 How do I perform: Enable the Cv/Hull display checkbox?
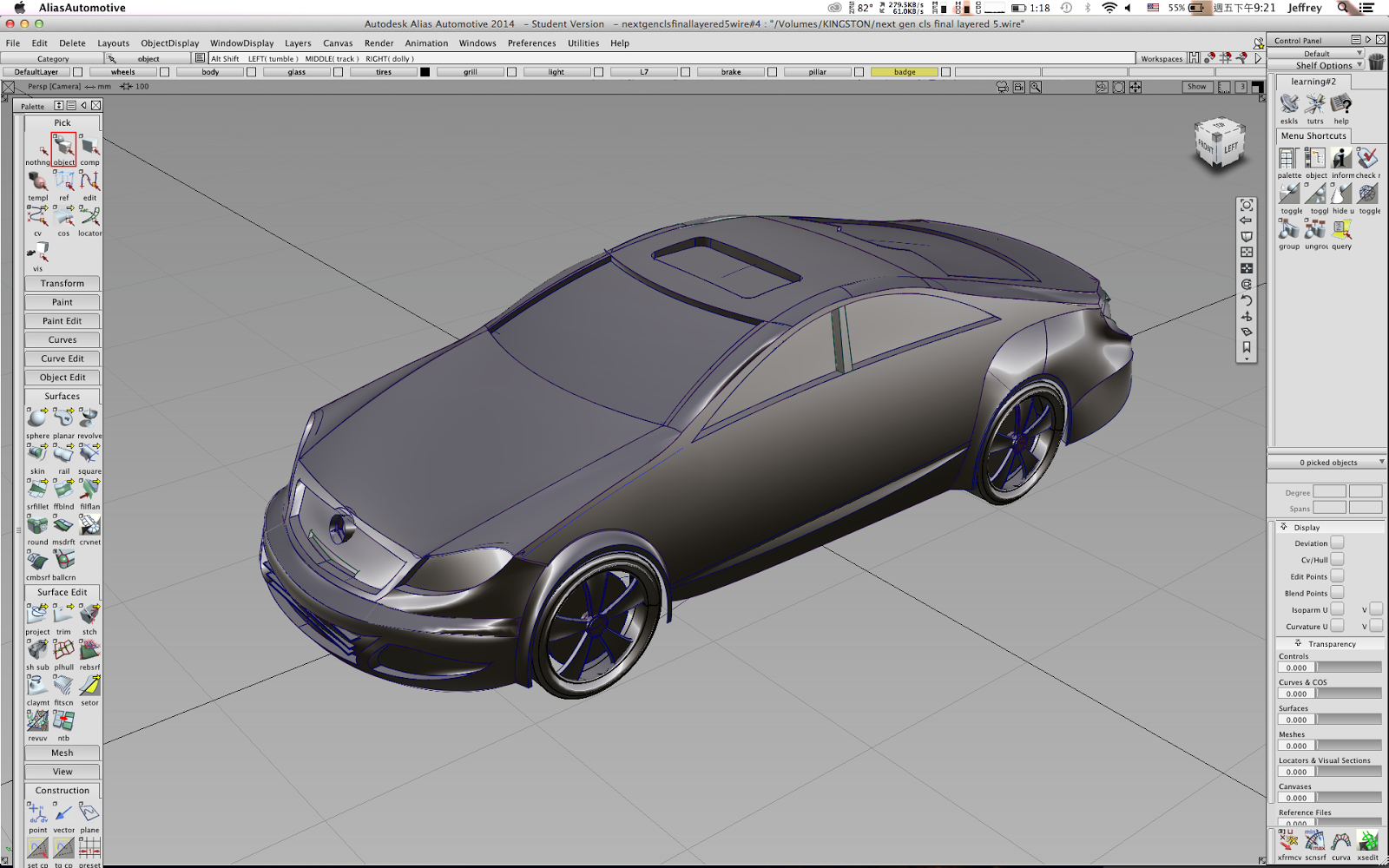[x=1337, y=559]
